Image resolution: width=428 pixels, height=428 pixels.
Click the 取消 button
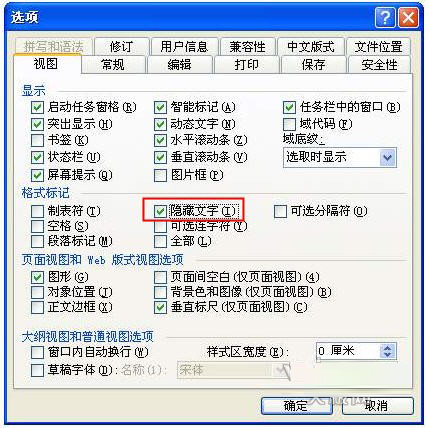(377, 406)
